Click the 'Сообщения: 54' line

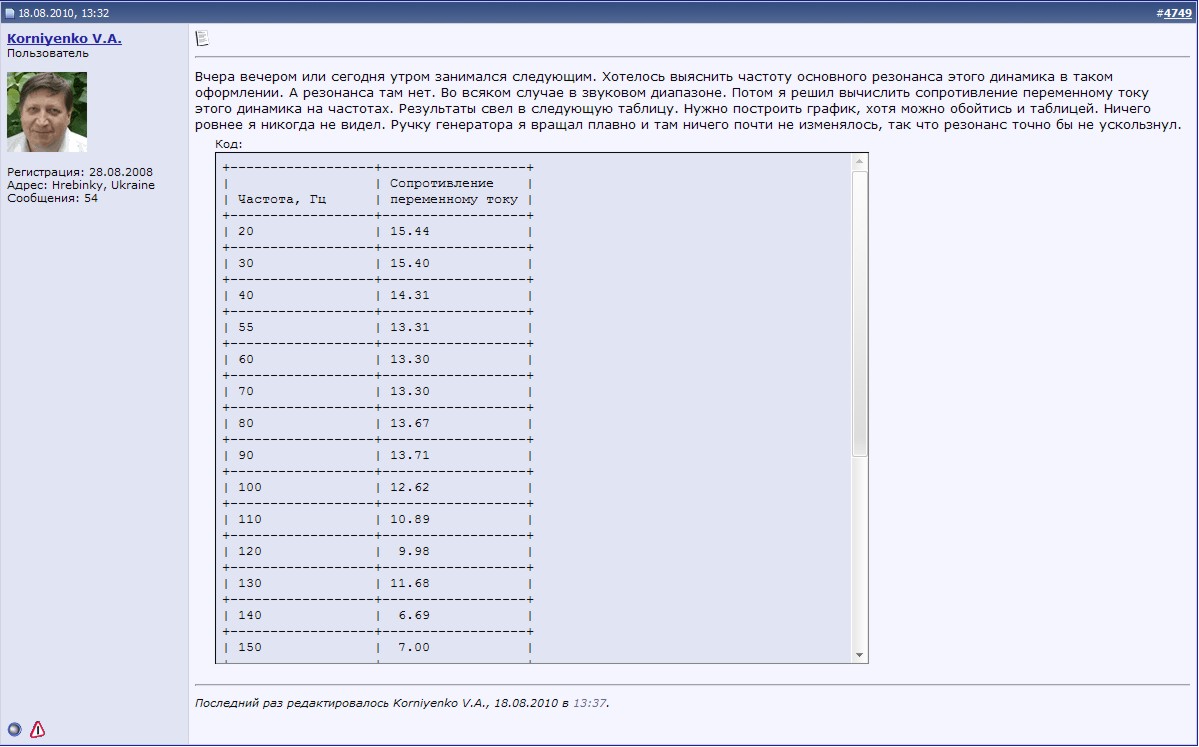coord(53,198)
